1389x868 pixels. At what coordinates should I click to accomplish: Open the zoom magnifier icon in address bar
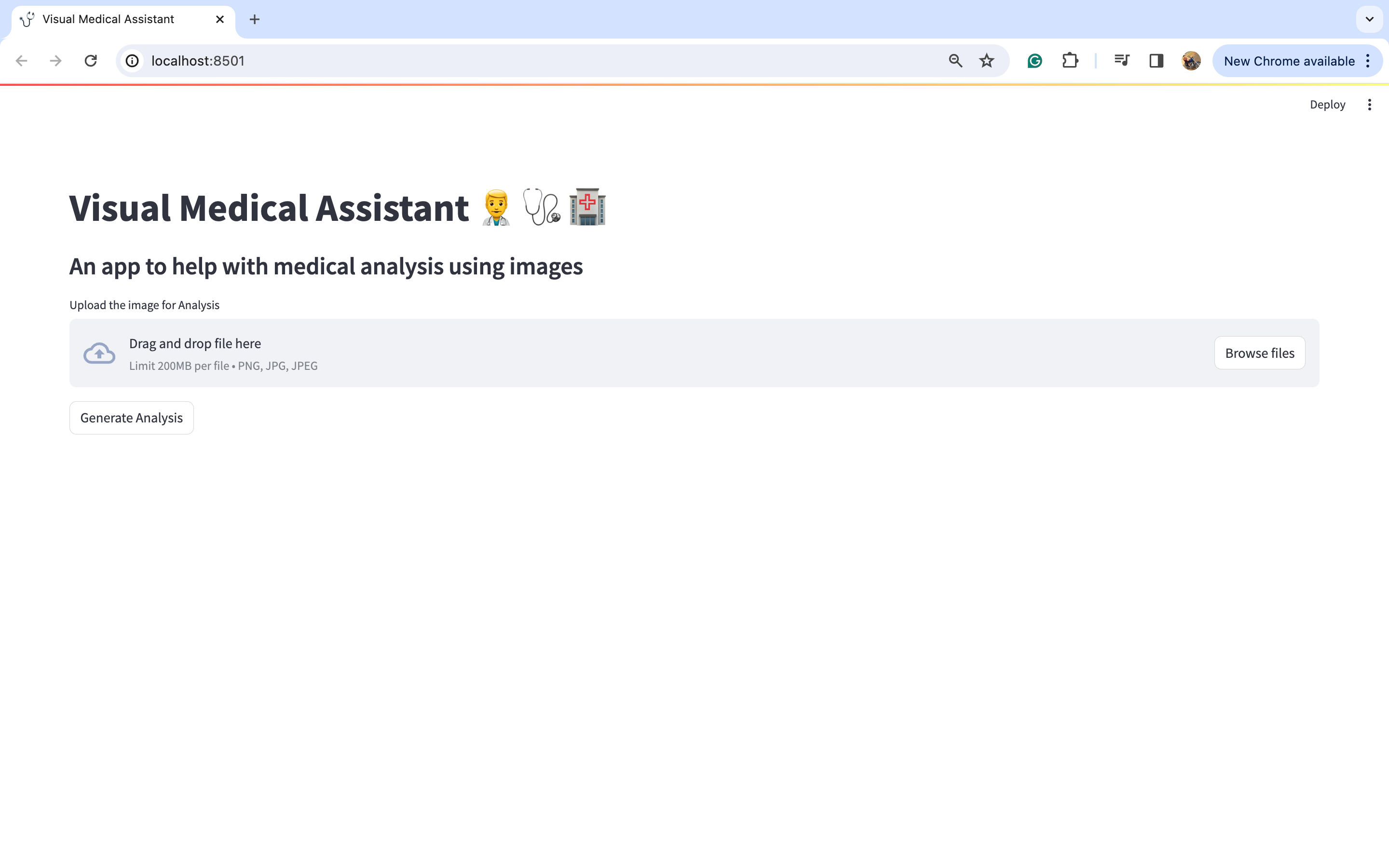[x=955, y=61]
